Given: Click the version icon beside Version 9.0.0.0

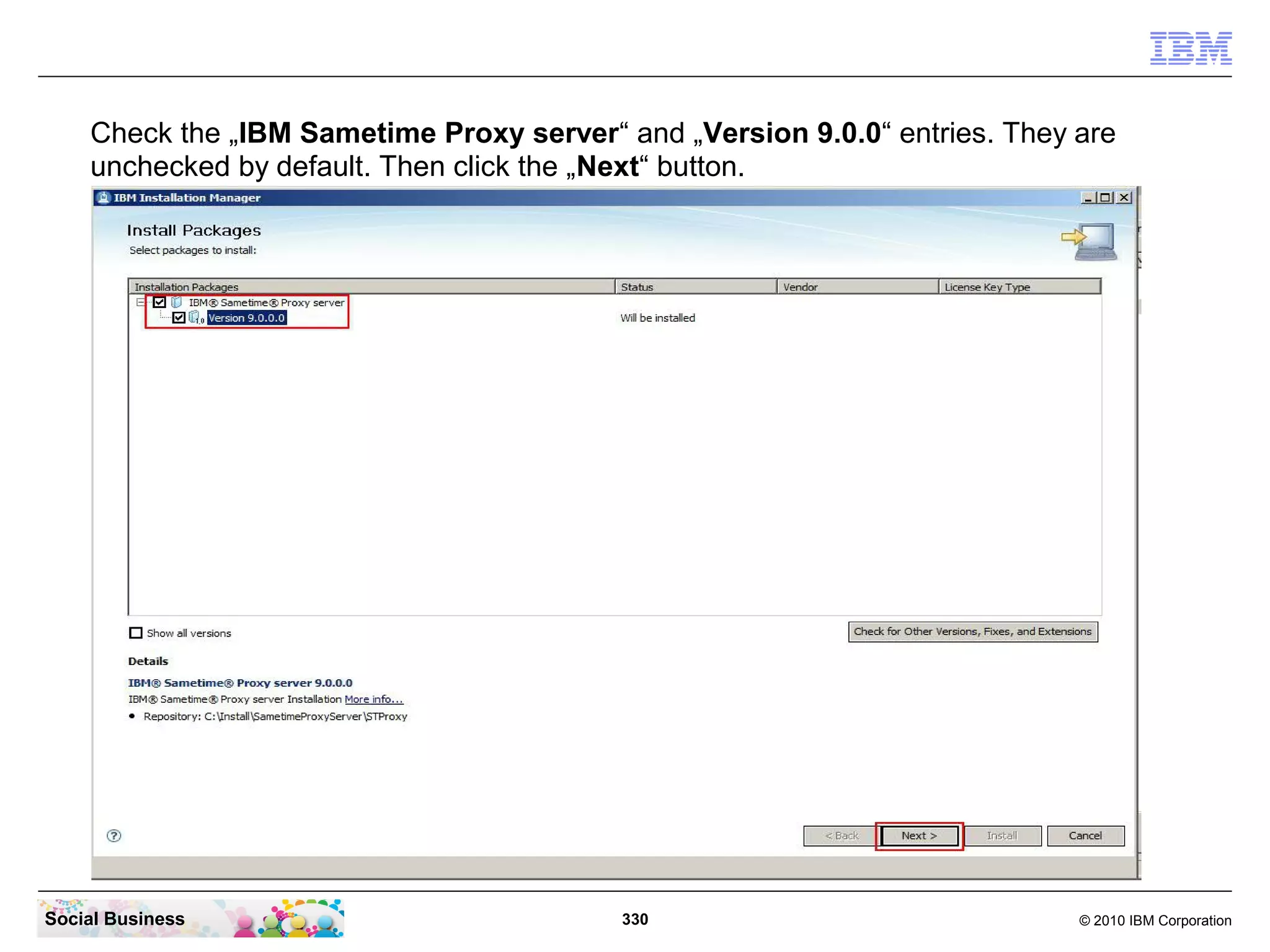Looking at the screenshot, I should pyautogui.click(x=196, y=318).
